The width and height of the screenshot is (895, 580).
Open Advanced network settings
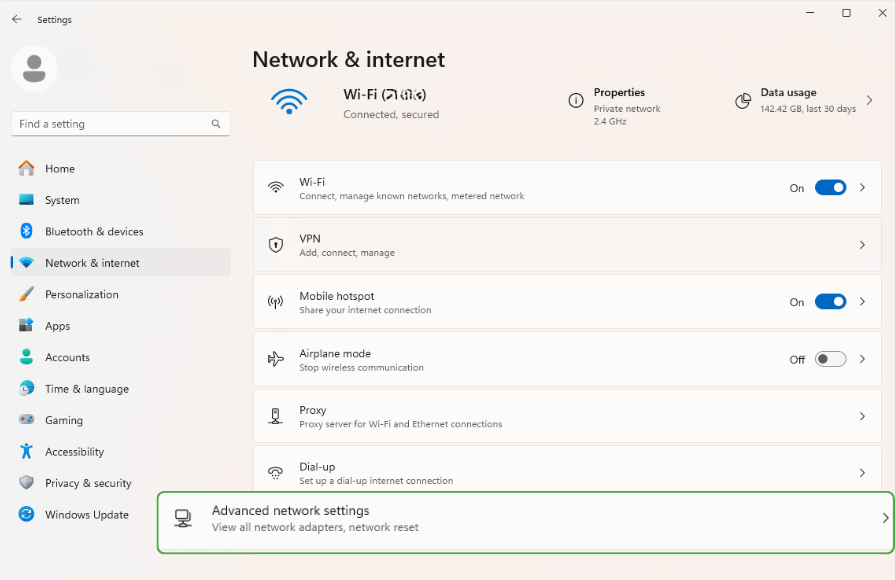525,518
